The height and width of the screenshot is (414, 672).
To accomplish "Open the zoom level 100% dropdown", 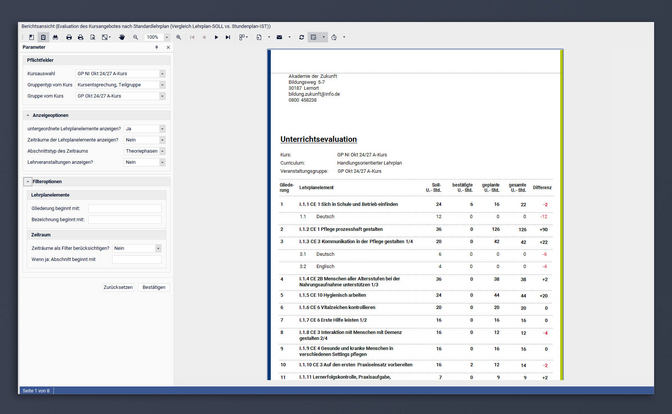I will coord(167,36).
